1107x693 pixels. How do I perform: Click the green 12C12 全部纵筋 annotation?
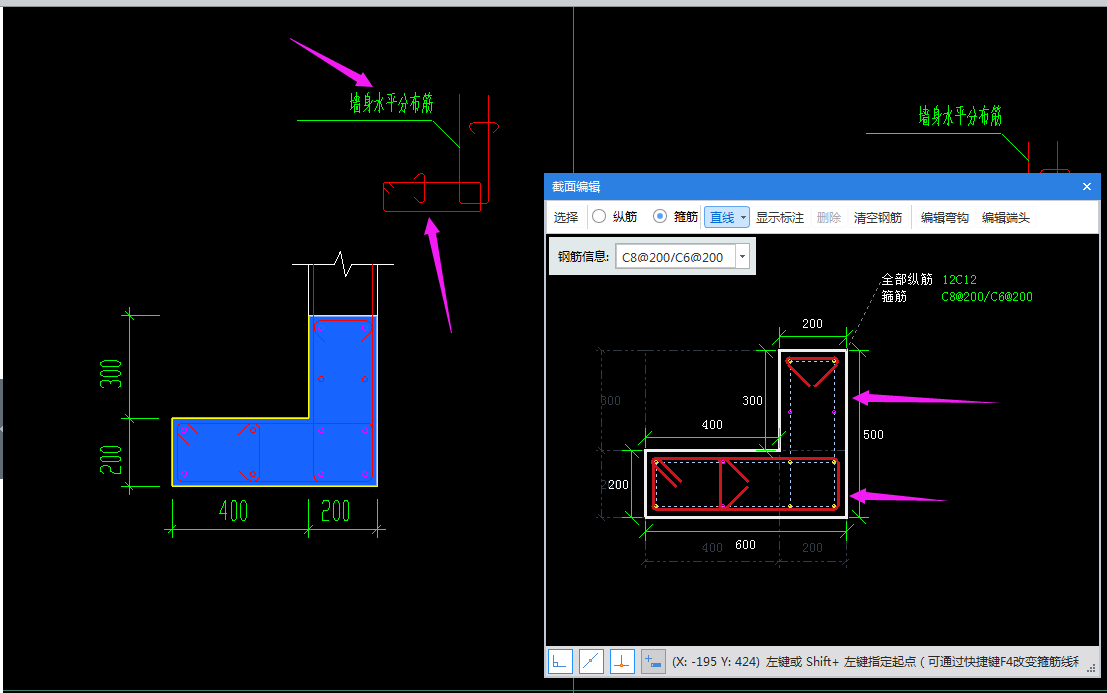click(959, 280)
